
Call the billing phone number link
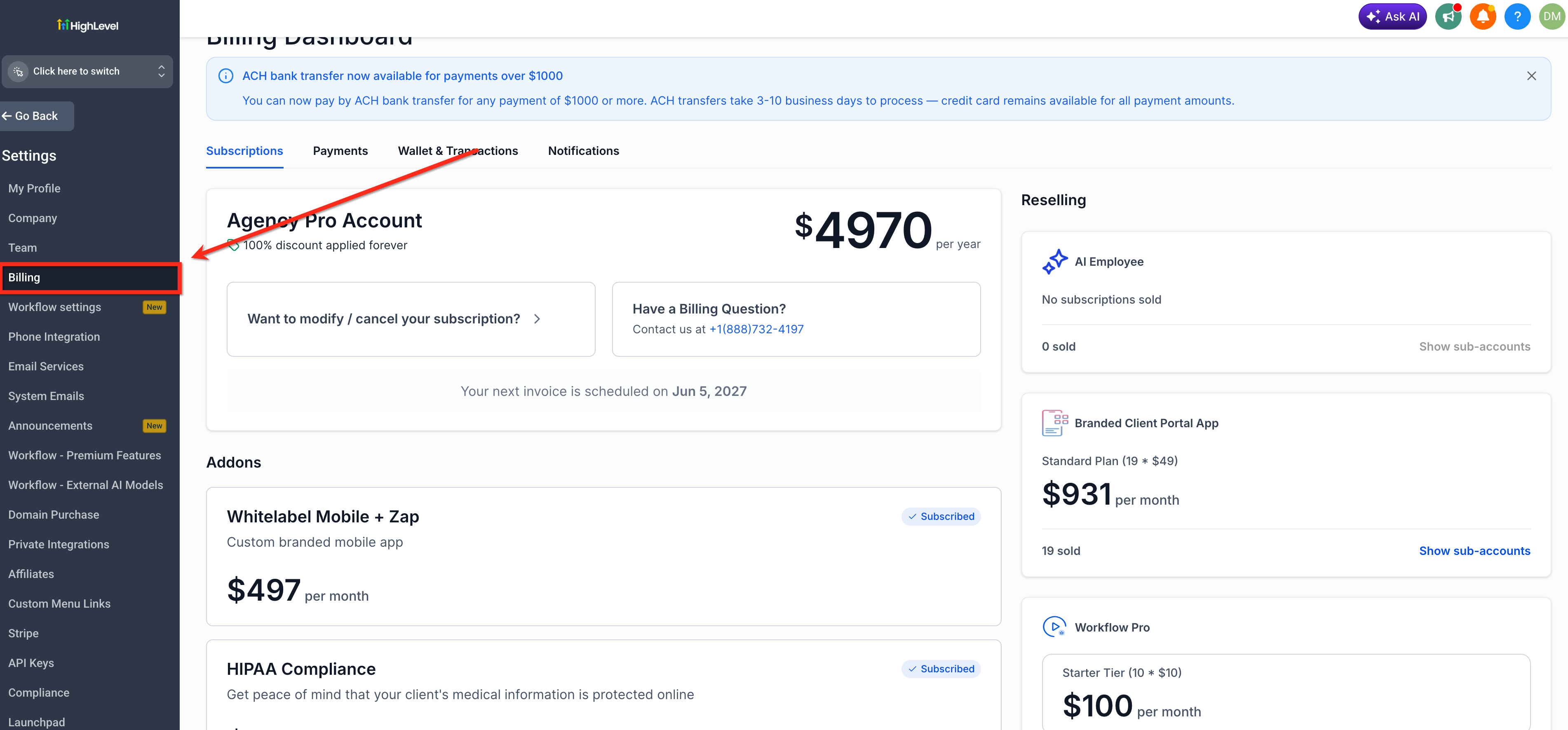(756, 329)
